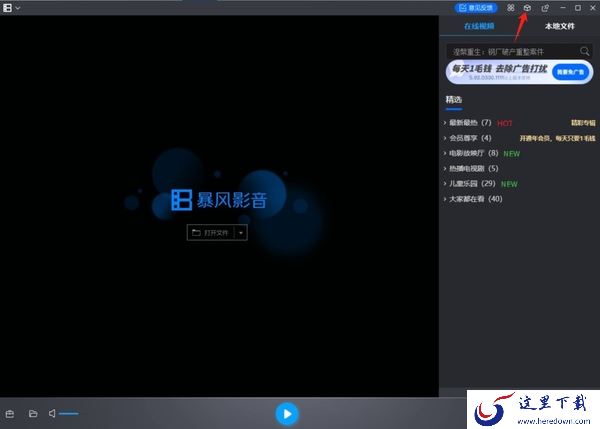Click the blue button on the ad-free banner
The width and height of the screenshot is (600, 429).
tap(570, 72)
